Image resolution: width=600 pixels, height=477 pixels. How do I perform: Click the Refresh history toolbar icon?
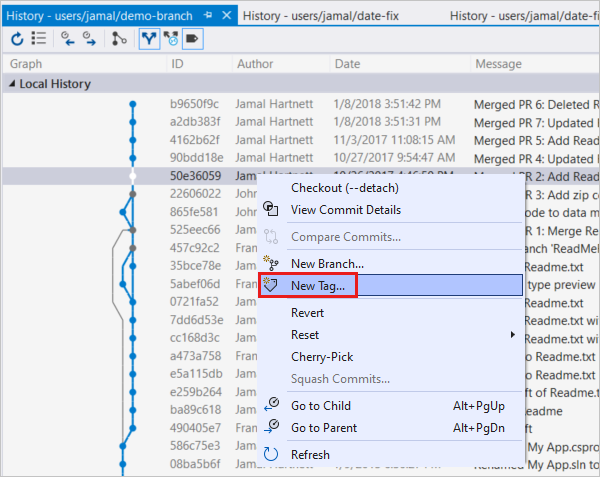click(17, 39)
